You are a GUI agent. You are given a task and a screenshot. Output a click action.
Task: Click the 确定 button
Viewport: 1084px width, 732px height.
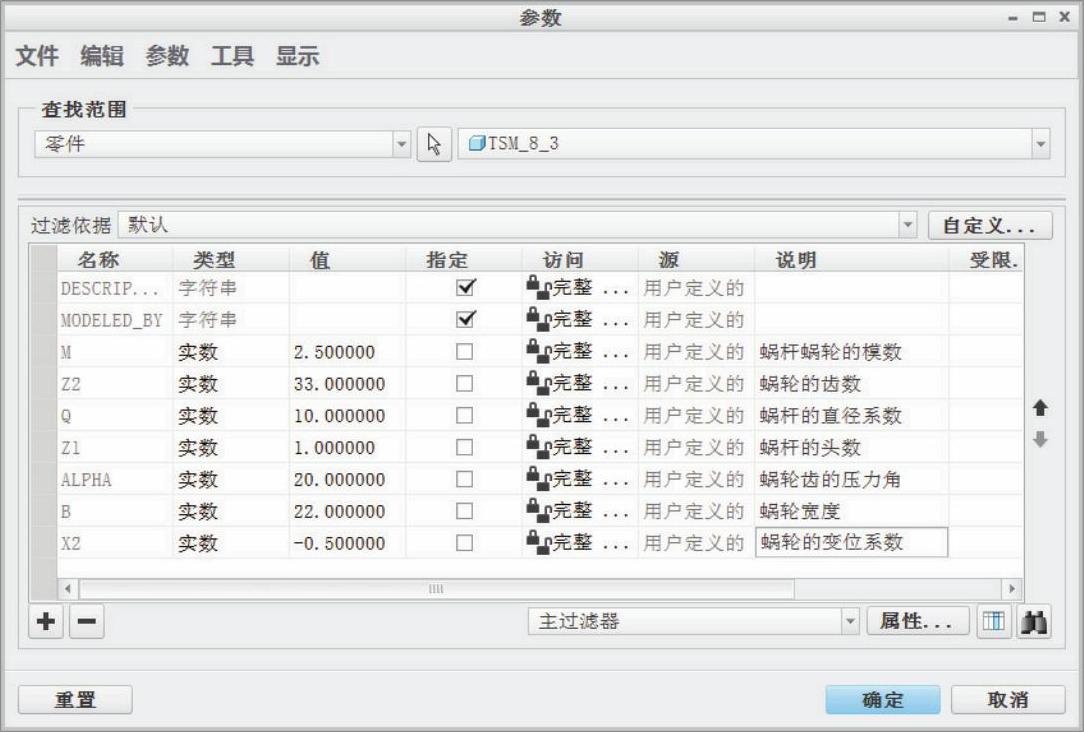click(883, 701)
